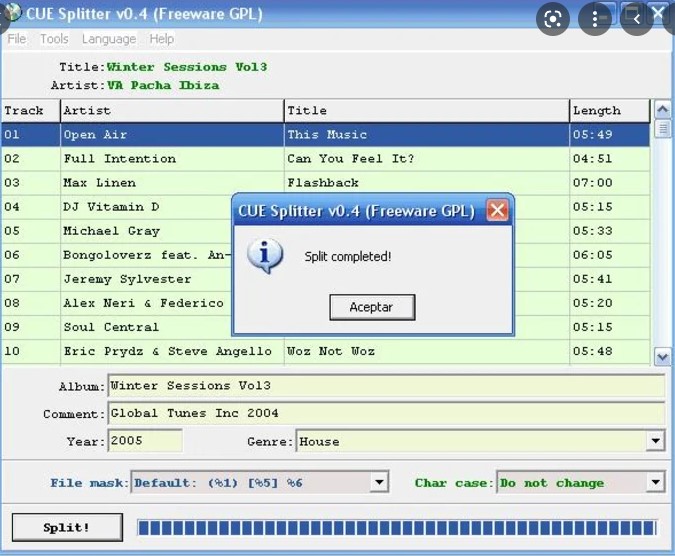Viewport: 675px width, 556px height.
Task: Click the track list scrollbar thumb
Action: coord(663,128)
